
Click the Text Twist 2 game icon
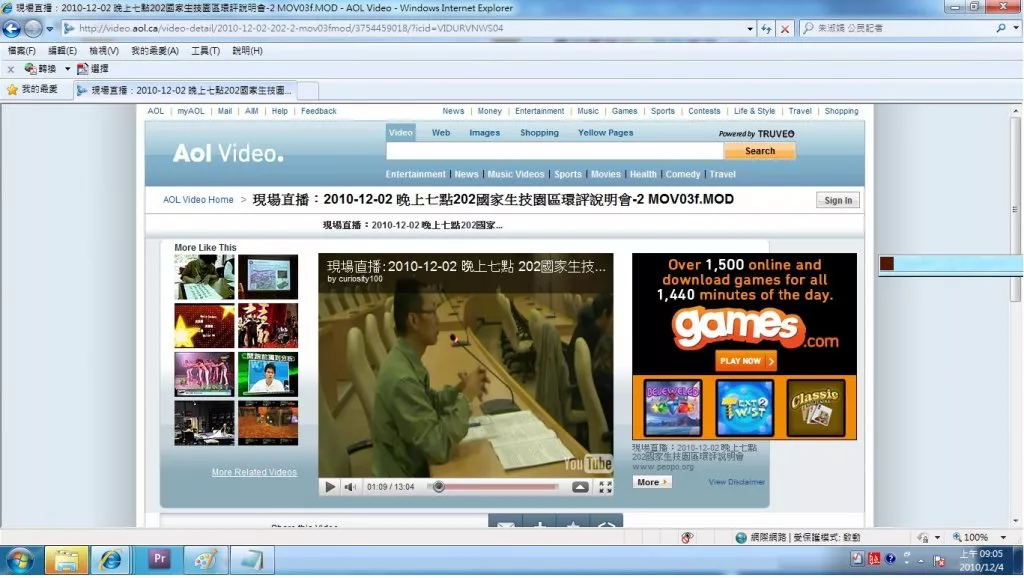(744, 408)
